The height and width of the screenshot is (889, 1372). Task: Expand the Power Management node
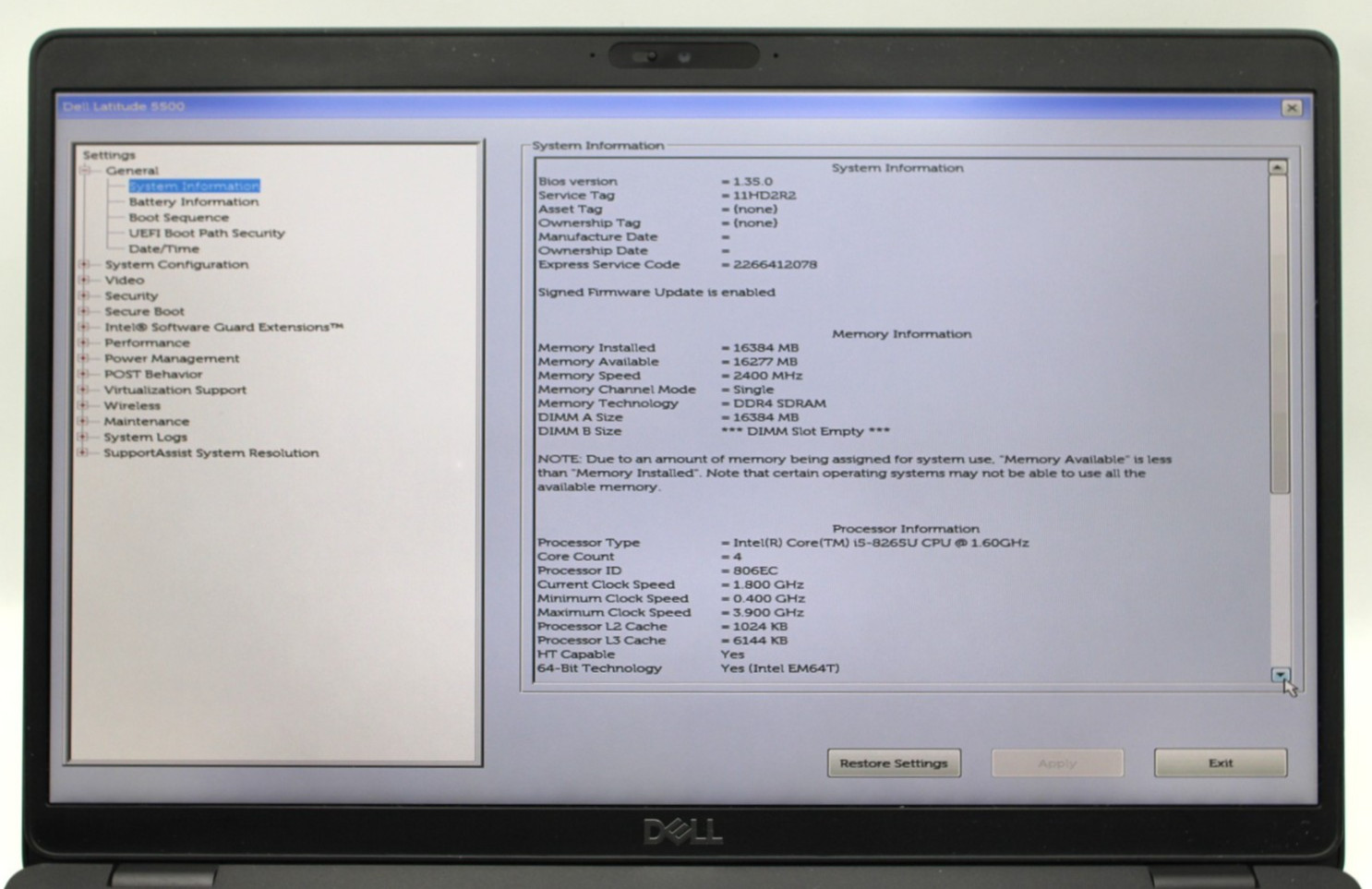(84, 359)
